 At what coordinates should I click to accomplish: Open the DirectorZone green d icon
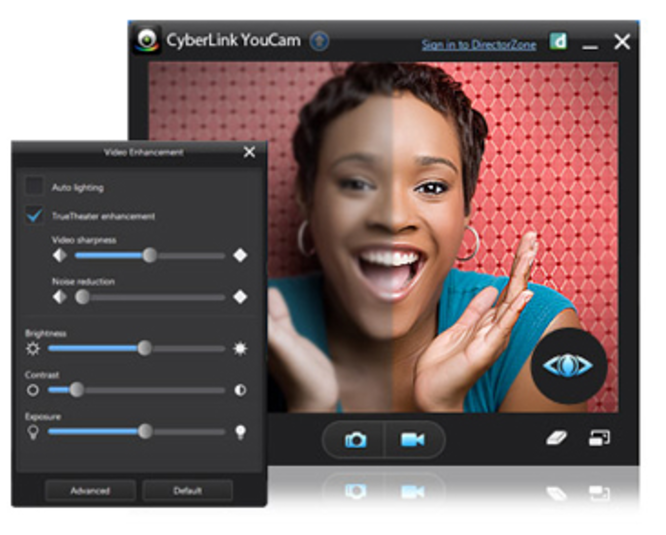[x=558, y=42]
